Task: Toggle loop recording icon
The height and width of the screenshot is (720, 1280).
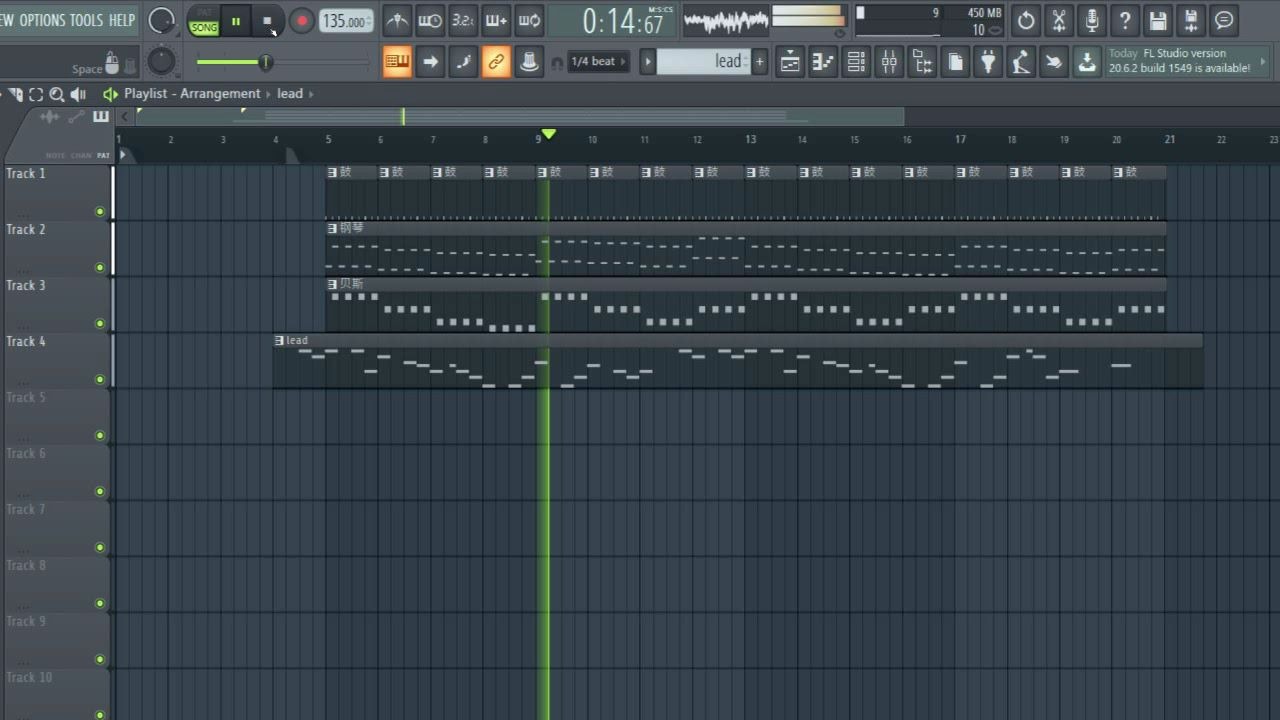Action: 529,20
